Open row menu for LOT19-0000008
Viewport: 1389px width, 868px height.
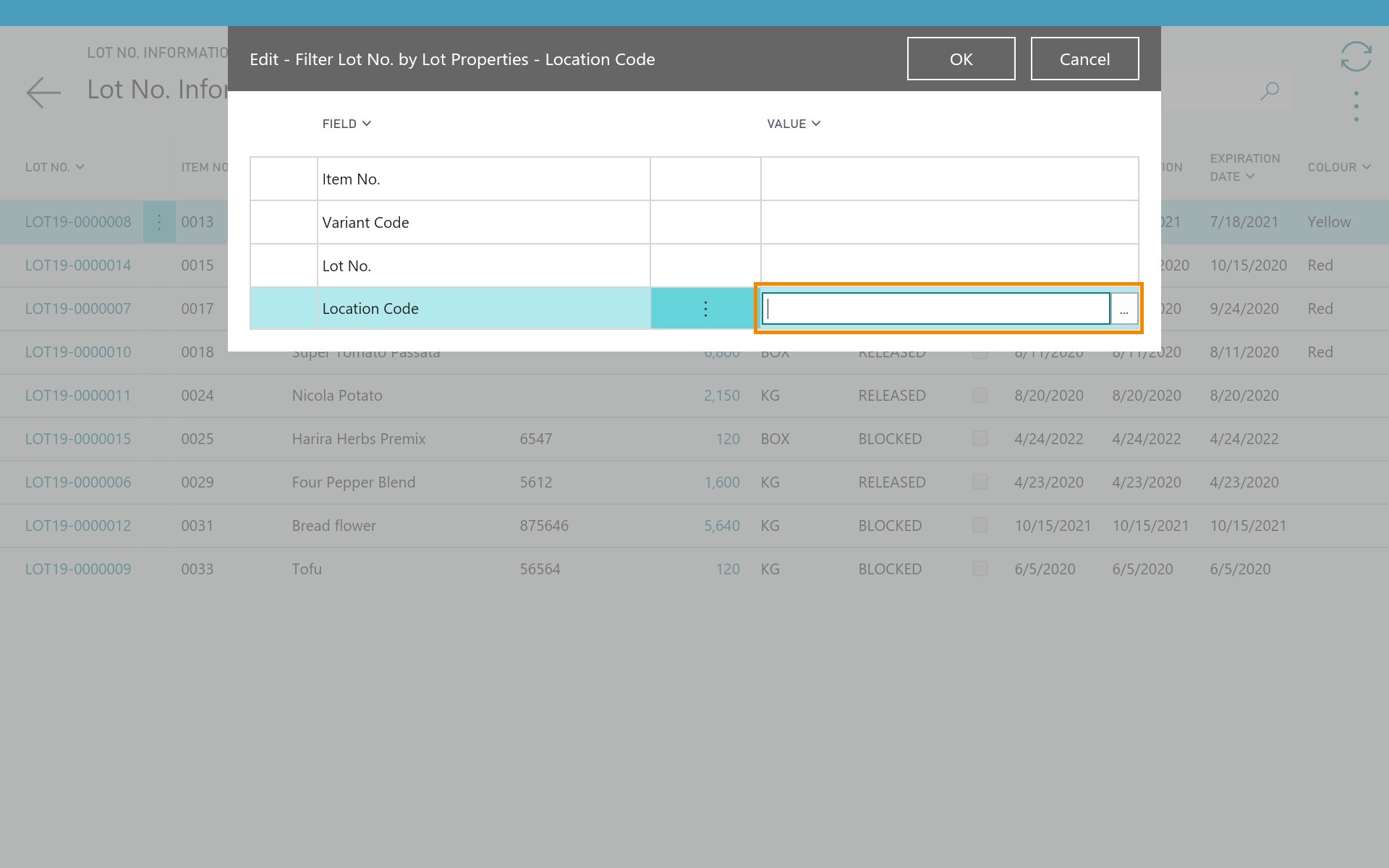[159, 222]
